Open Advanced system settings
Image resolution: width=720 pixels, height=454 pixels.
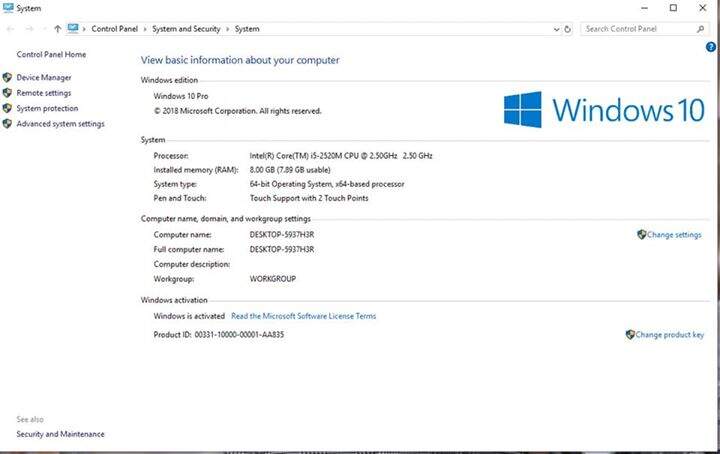click(60, 124)
